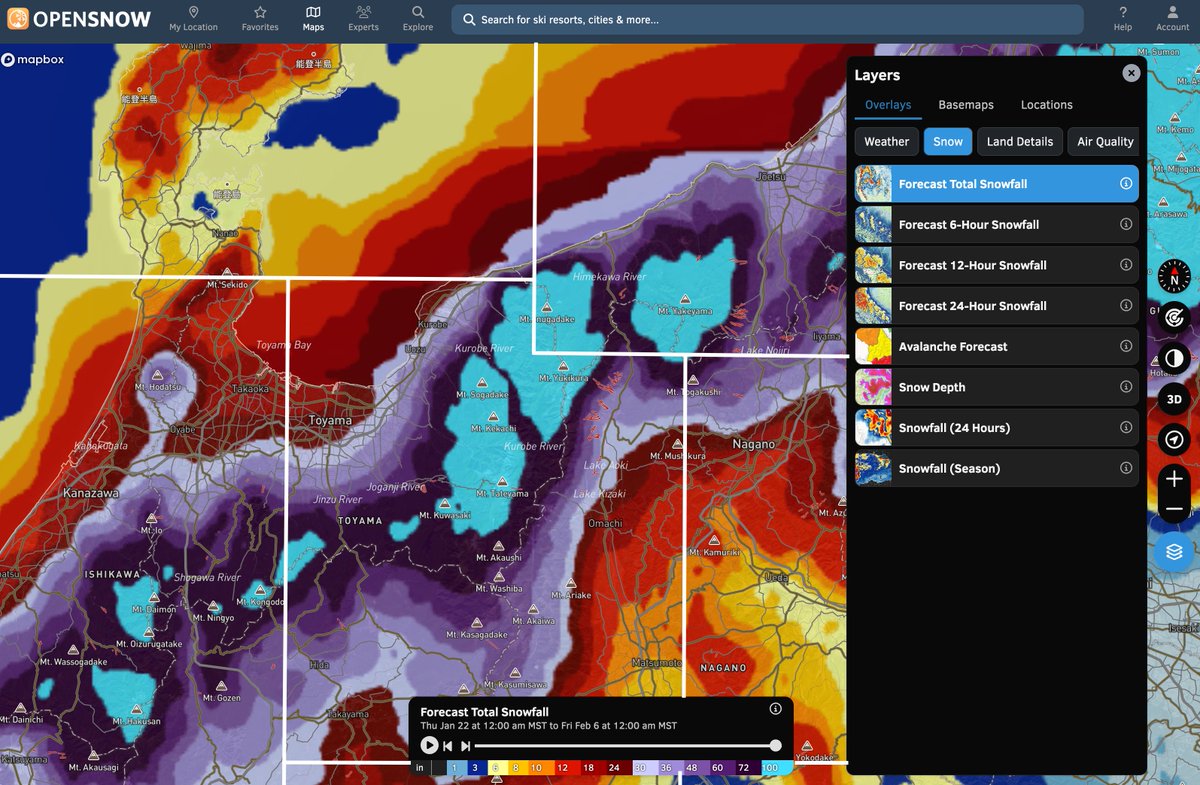Open My Location in top navigation
The height and width of the screenshot is (785, 1200).
point(194,19)
